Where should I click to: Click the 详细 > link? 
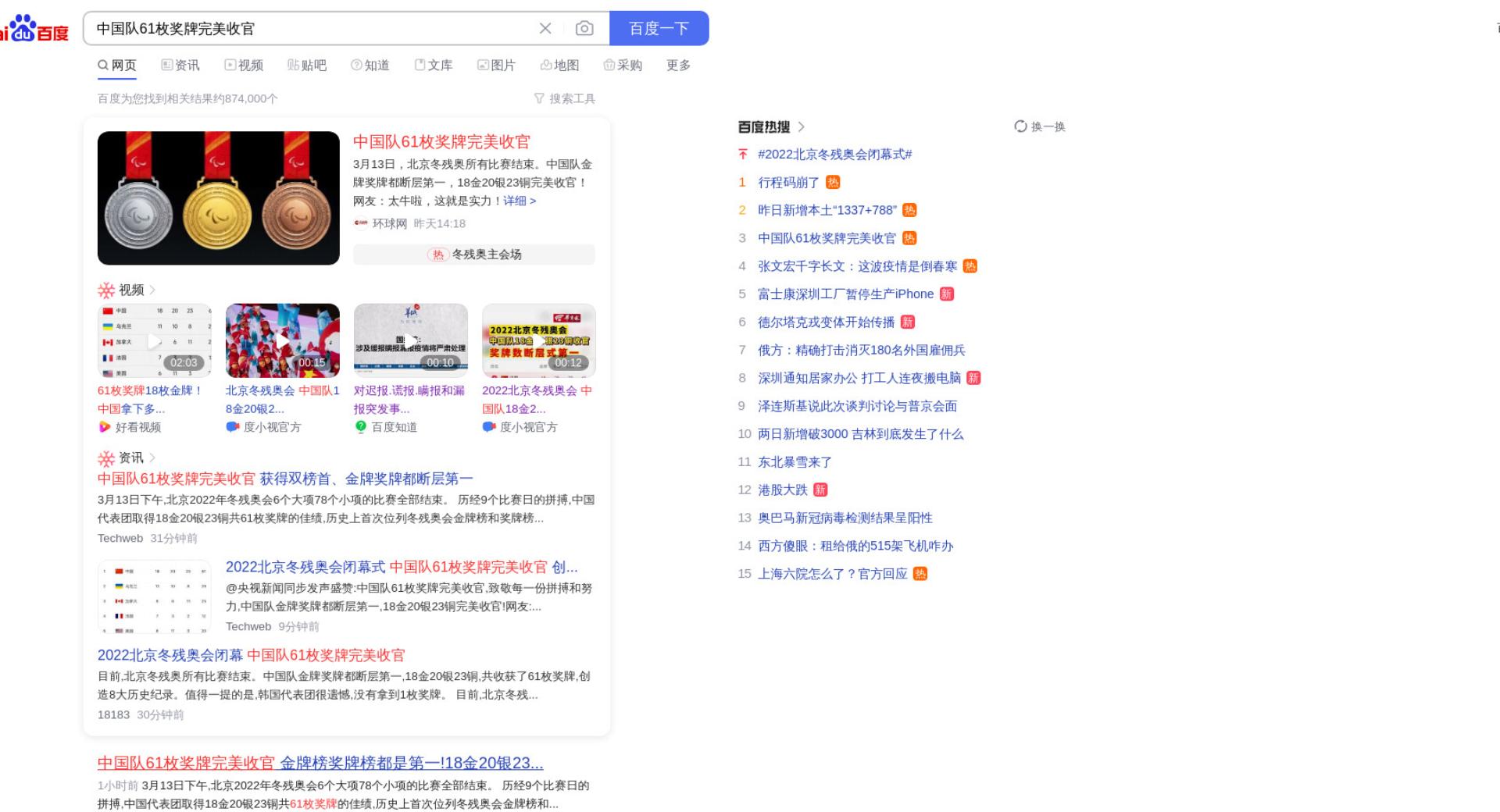click(x=520, y=201)
